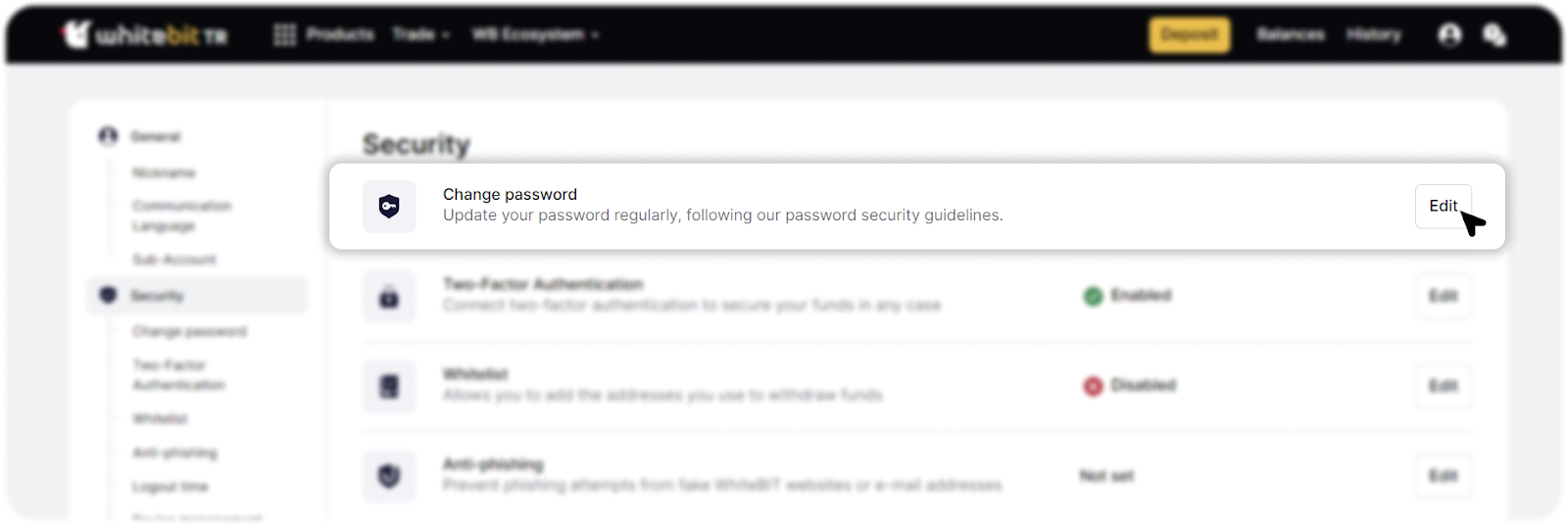The image size is (1568, 525).
Task: Select Nickname in the sidebar
Action: pyautogui.click(x=164, y=172)
